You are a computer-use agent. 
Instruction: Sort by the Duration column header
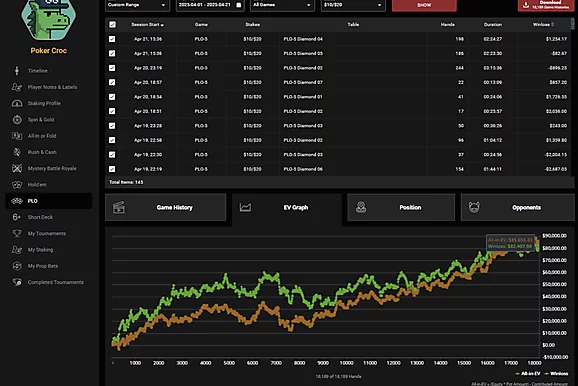point(492,24)
